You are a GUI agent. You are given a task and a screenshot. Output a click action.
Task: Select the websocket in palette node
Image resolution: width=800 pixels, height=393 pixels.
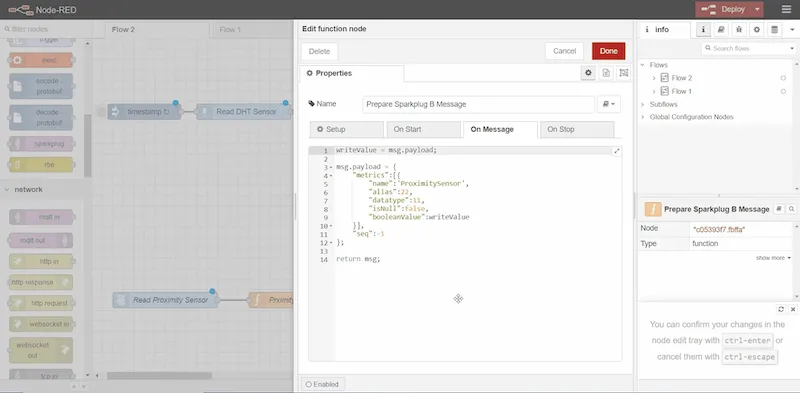tap(41, 324)
